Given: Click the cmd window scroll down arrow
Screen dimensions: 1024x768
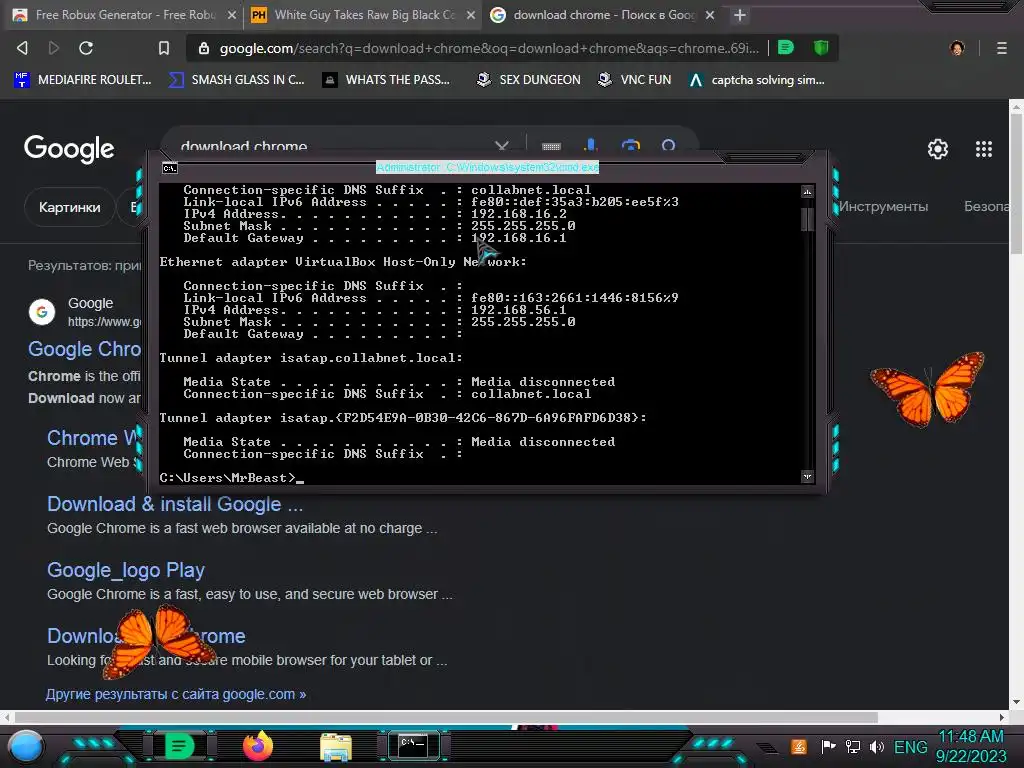Looking at the screenshot, I should (807, 476).
